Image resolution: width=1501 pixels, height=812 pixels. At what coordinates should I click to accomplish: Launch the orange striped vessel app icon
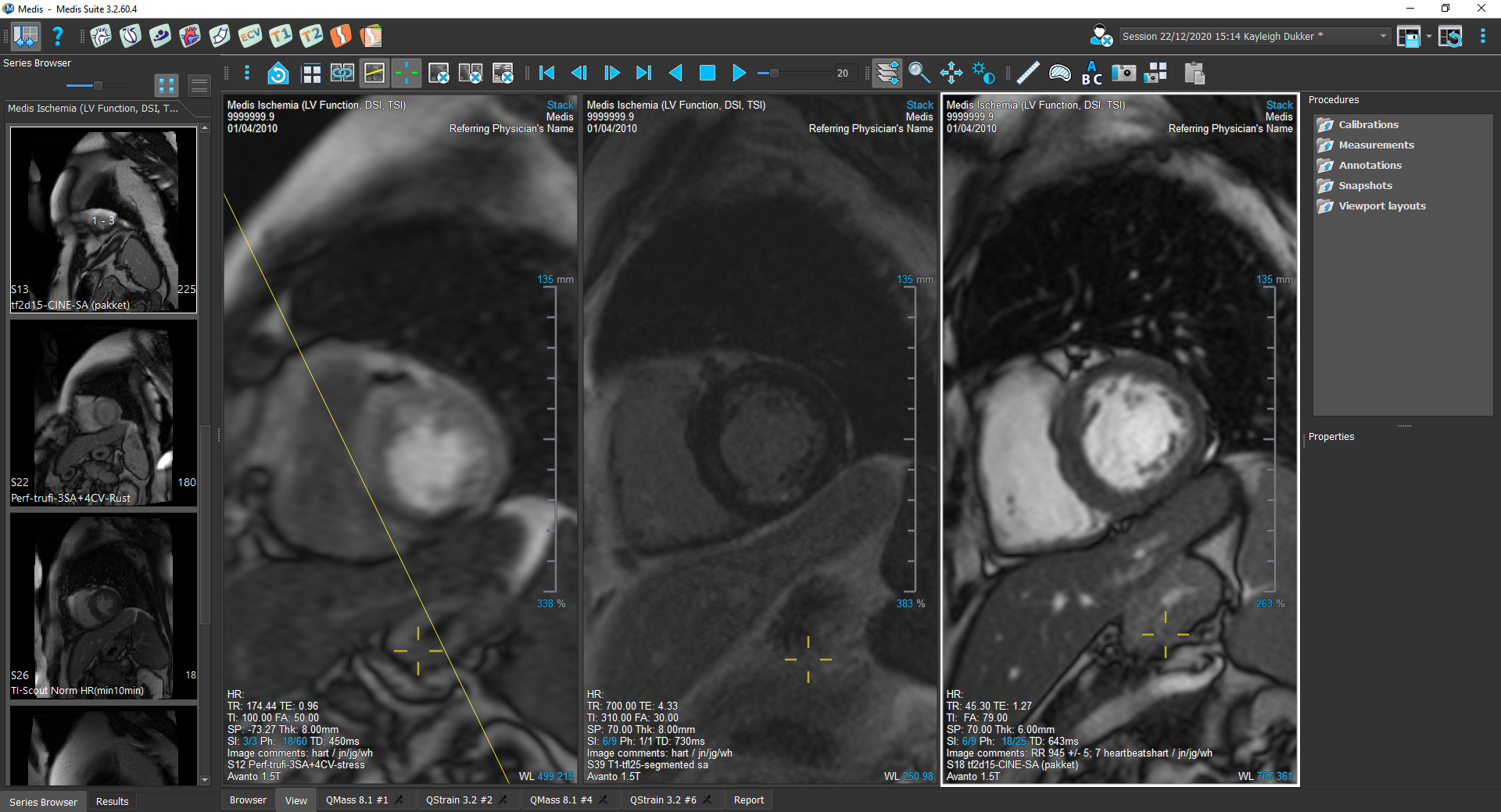click(371, 36)
